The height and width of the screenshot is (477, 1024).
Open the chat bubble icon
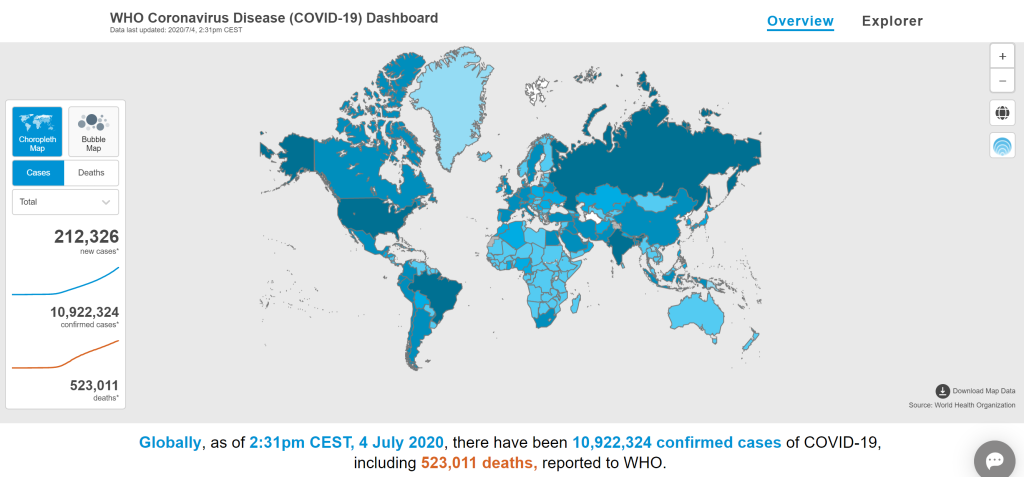(x=995, y=461)
